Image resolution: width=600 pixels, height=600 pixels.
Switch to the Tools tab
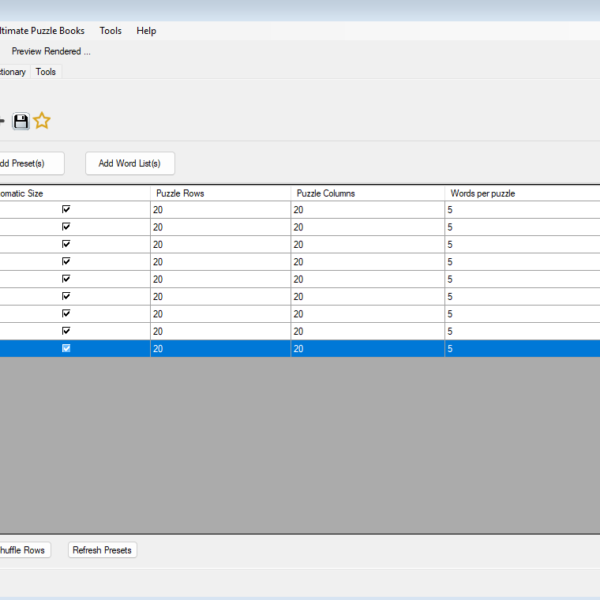(46, 72)
